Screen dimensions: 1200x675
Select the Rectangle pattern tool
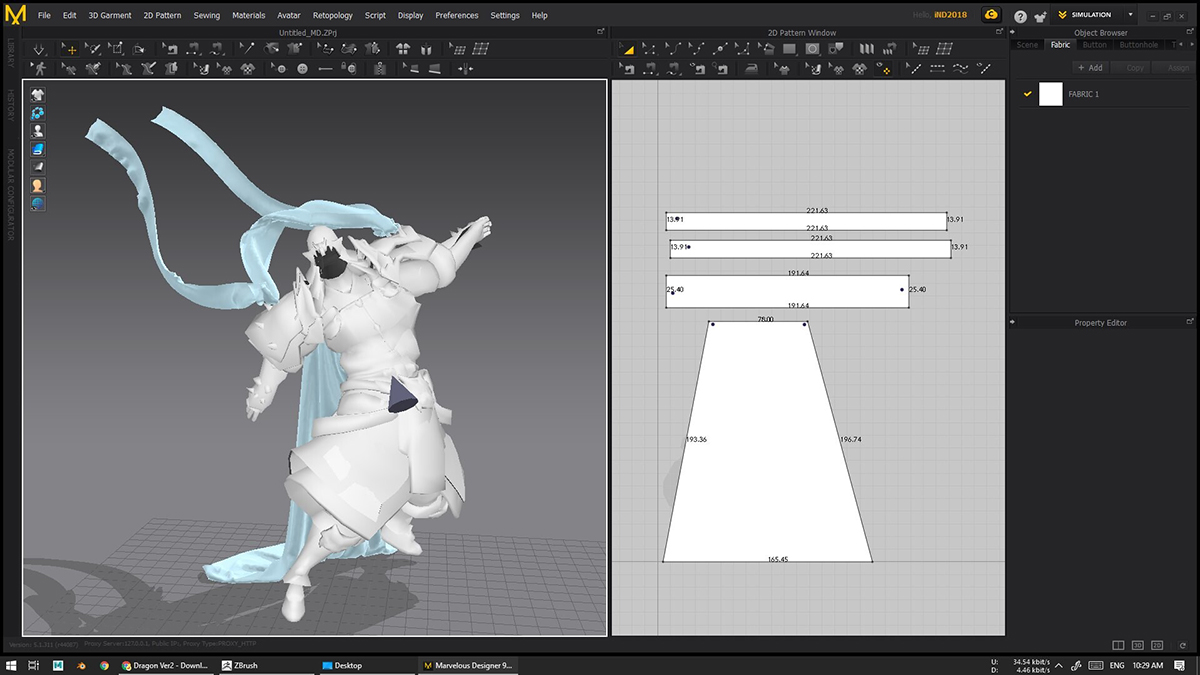click(x=790, y=49)
